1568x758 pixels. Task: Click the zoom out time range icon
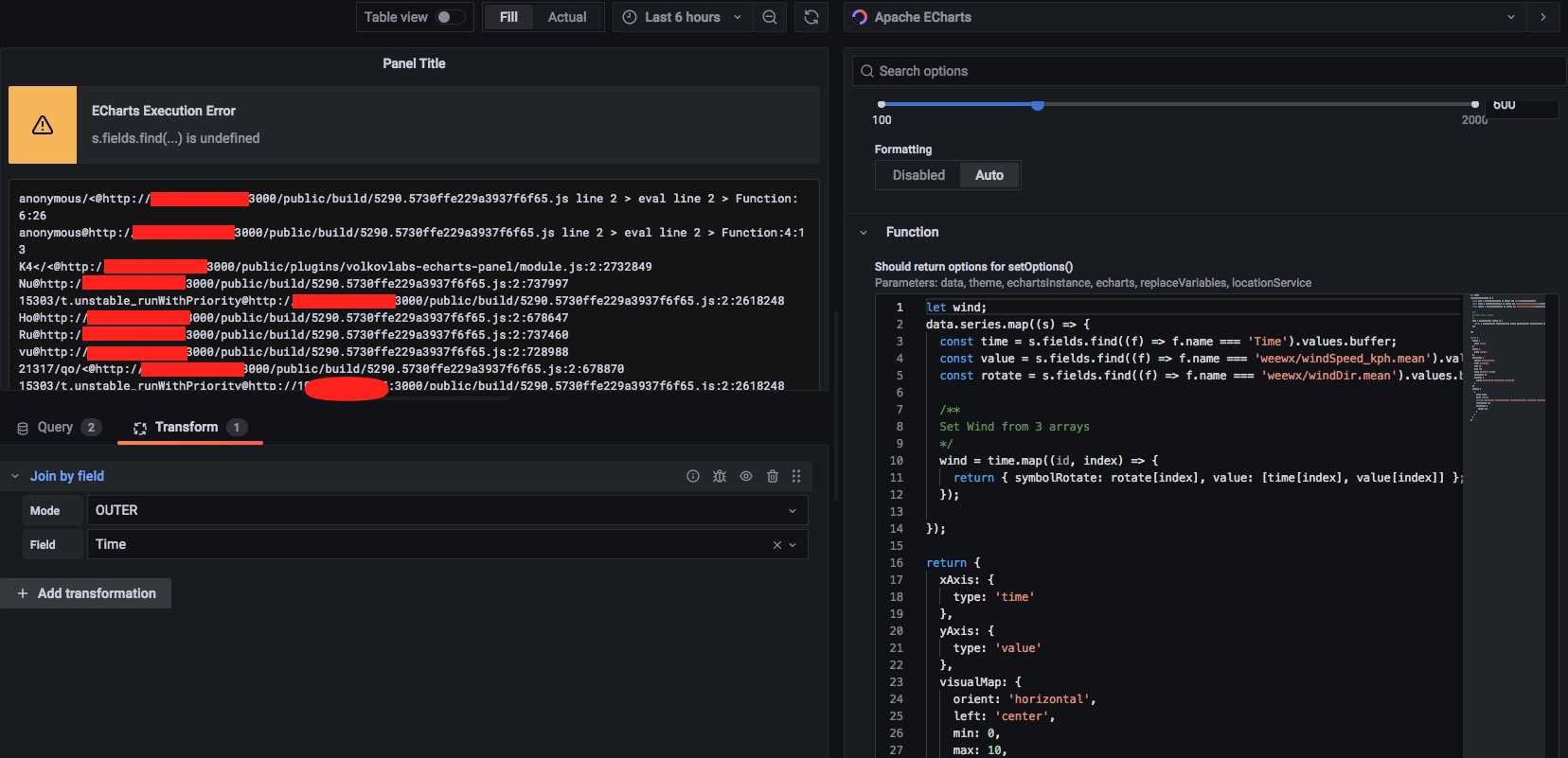pos(770,17)
